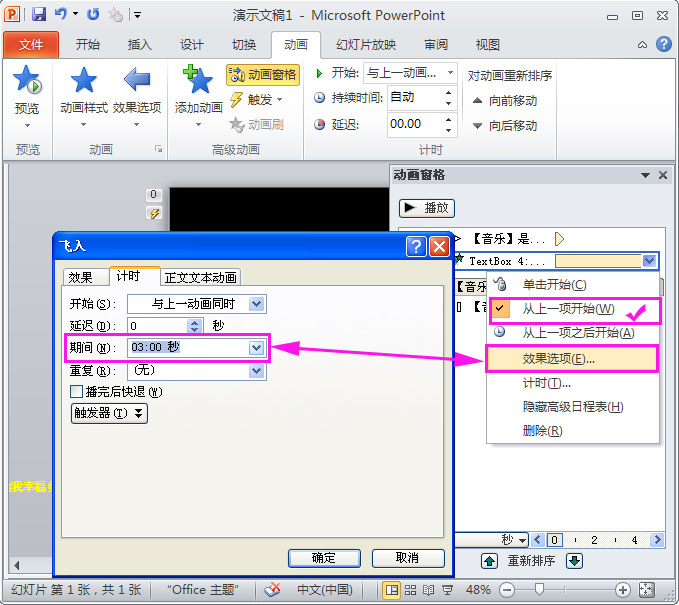Click the zoom slider handle in status bar
Screen dimensions: 679x605
tap(539, 589)
